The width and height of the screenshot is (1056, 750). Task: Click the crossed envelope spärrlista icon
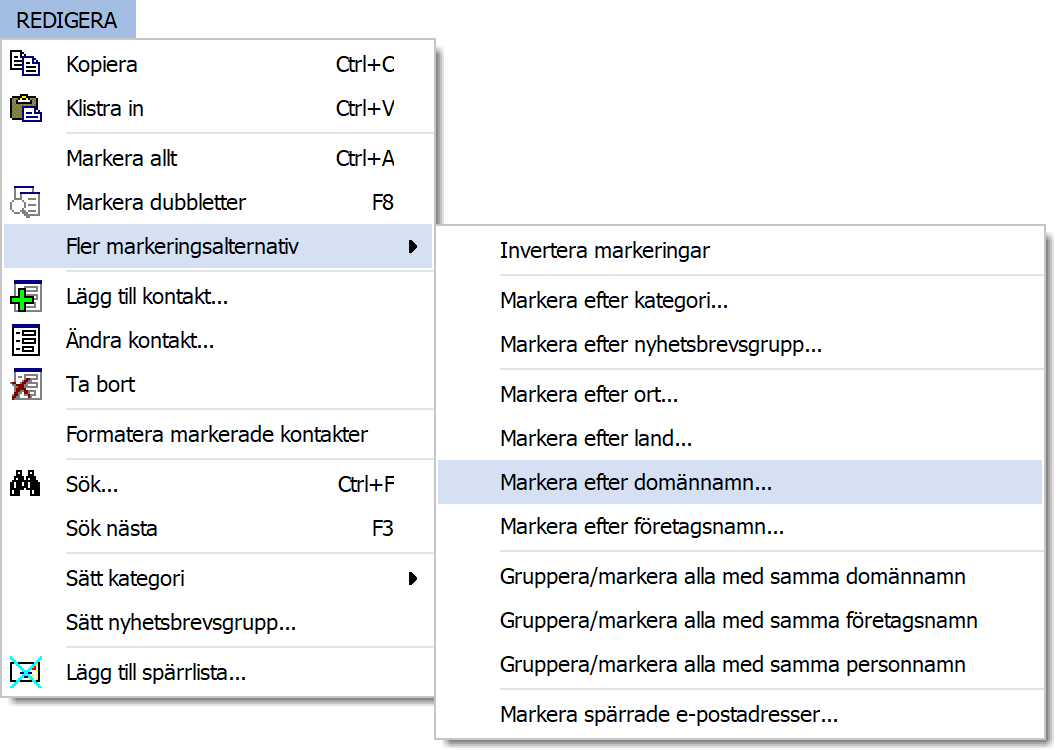(x=26, y=672)
